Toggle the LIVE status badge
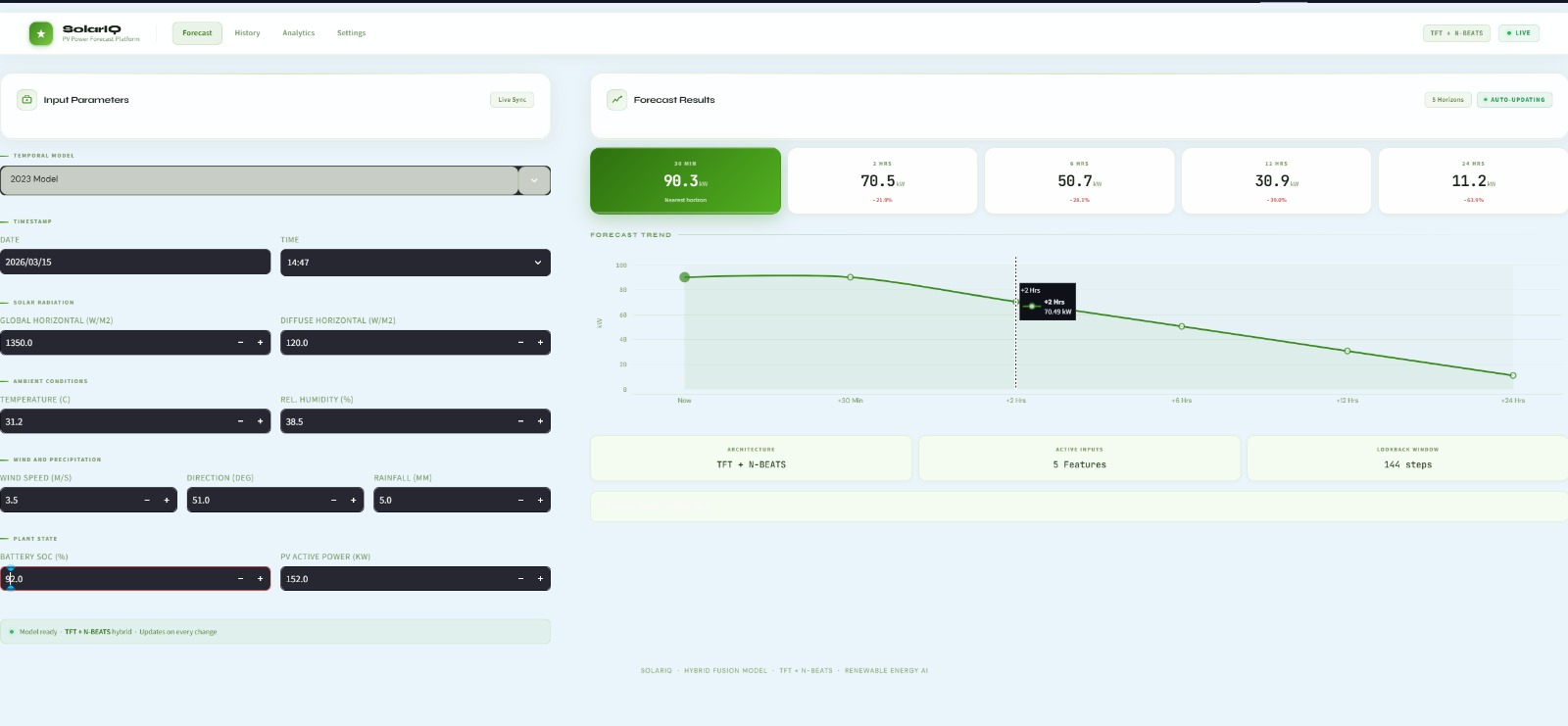Image resolution: width=1568 pixels, height=726 pixels. click(x=1519, y=33)
